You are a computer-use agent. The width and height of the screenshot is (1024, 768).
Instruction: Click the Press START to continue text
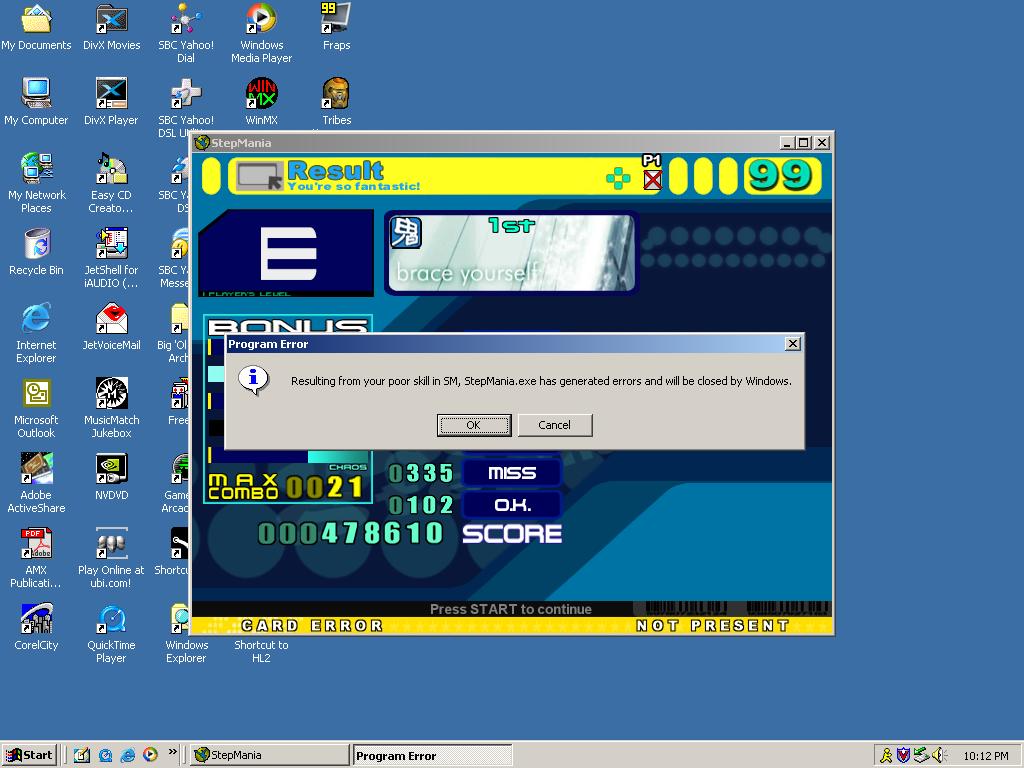click(x=511, y=609)
